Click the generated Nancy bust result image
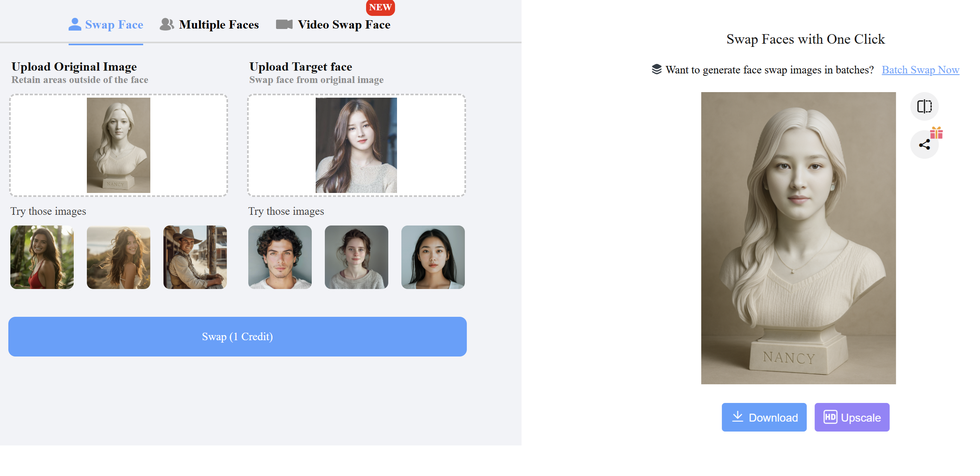Viewport: 980px width, 476px height. tap(798, 238)
